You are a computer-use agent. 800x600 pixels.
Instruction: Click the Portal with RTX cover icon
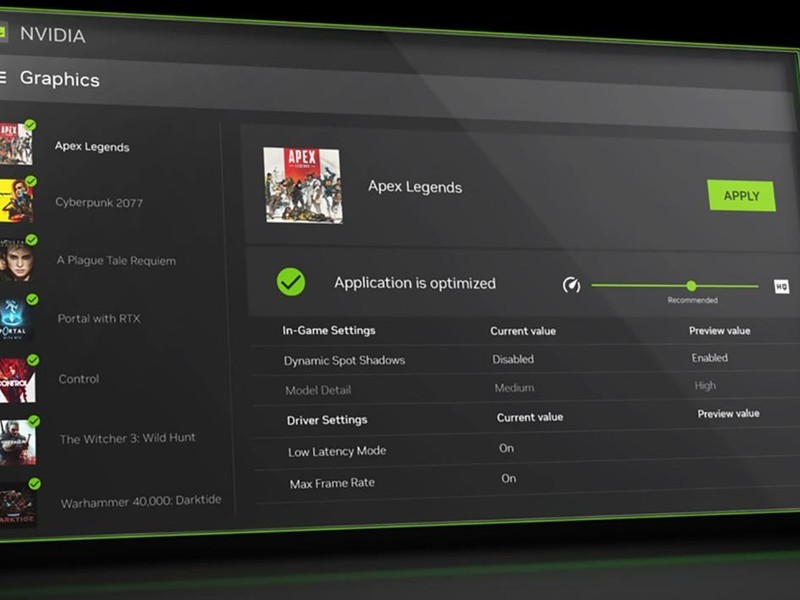tap(17, 319)
